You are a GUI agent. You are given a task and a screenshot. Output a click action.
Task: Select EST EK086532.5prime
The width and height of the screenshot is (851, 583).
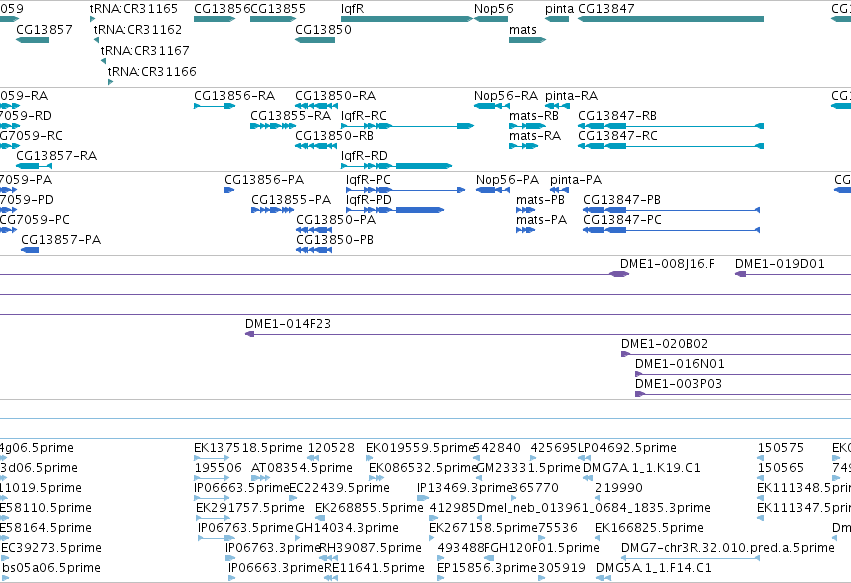[377, 478]
